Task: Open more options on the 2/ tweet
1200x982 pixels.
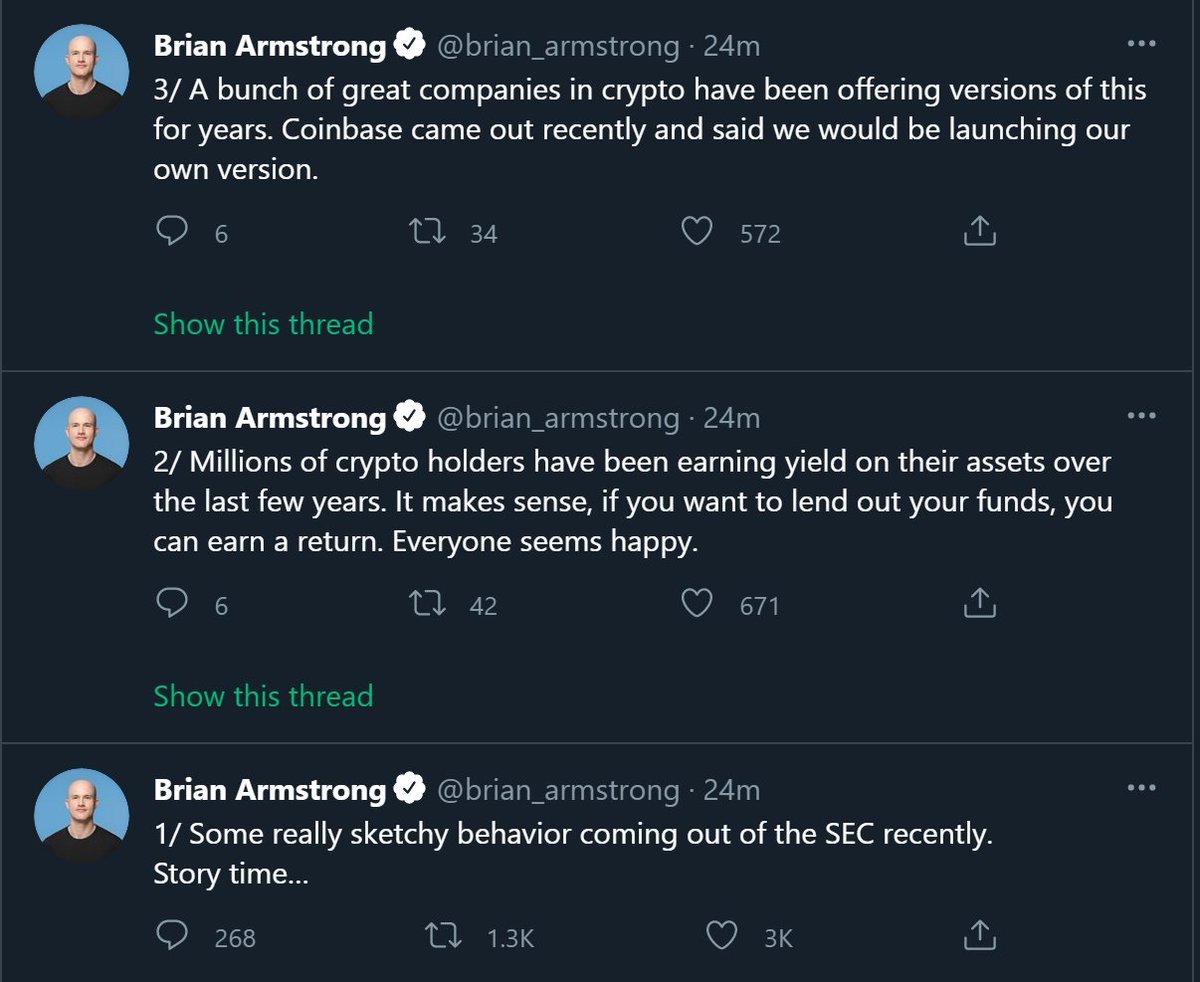Action: [x=1141, y=416]
